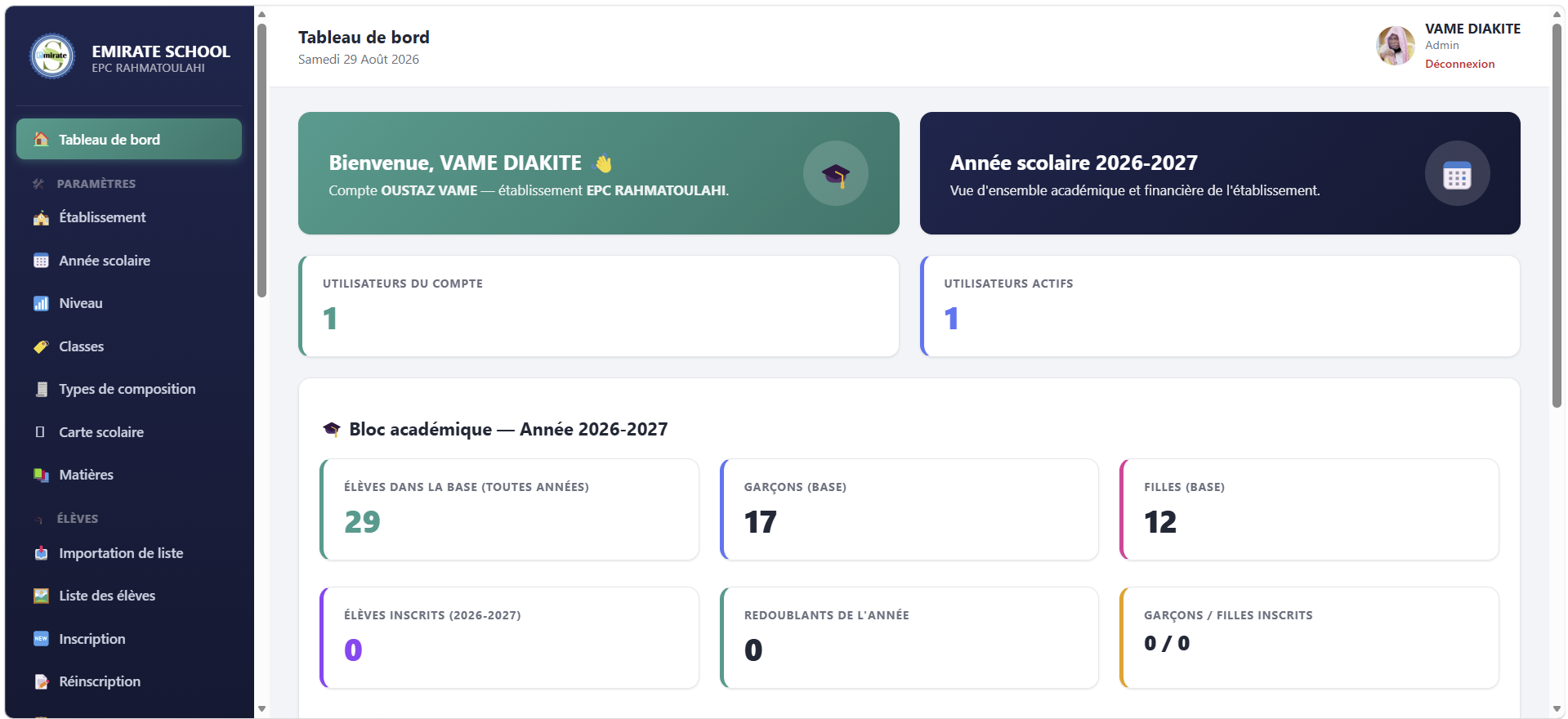Screen dimensions: 1568x719
Task: Go to Liste des élèves
Action: (129, 596)
